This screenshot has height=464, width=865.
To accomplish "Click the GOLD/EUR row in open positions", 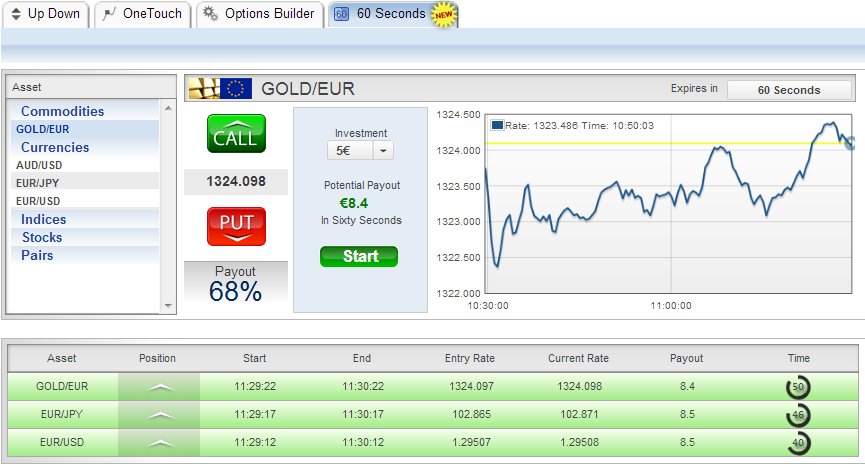I will (433, 387).
